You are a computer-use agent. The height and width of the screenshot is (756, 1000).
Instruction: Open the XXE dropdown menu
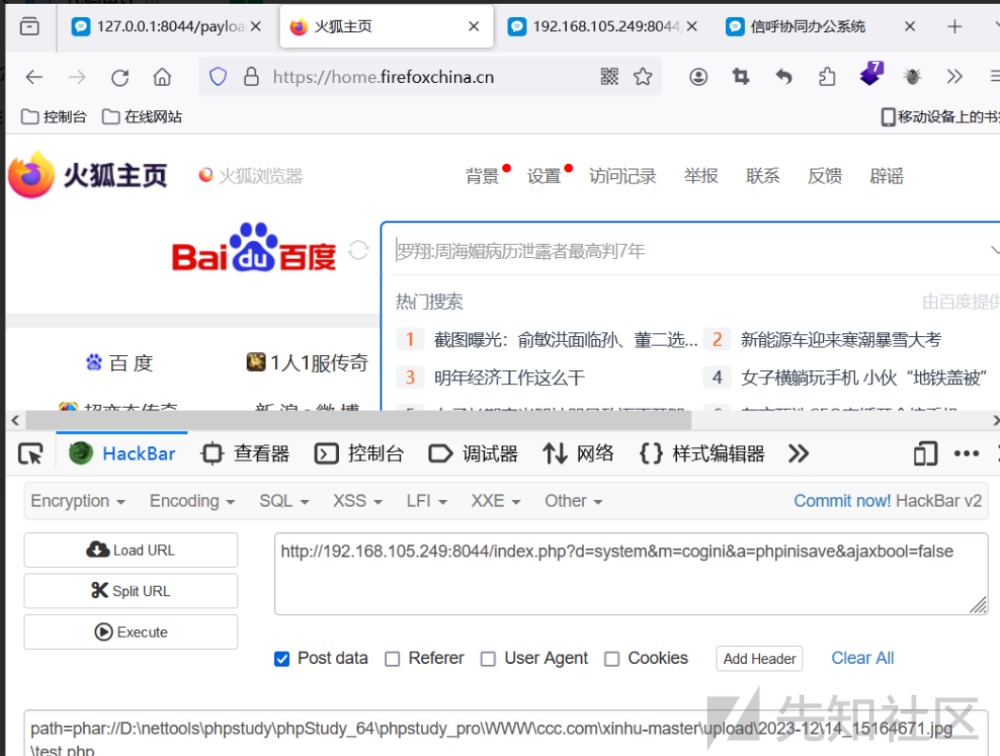pyautogui.click(x=496, y=501)
